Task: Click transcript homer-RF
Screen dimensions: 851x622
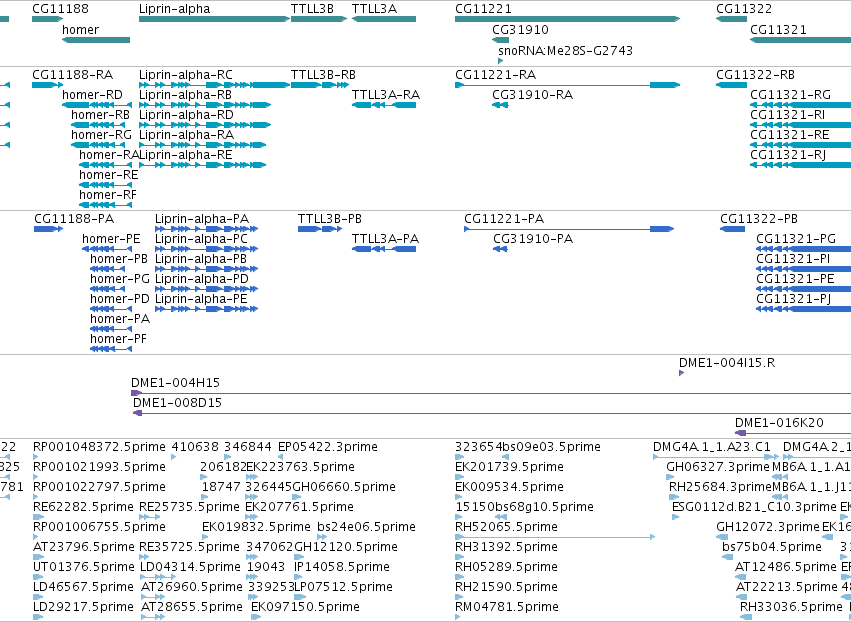Action: [x=105, y=205]
